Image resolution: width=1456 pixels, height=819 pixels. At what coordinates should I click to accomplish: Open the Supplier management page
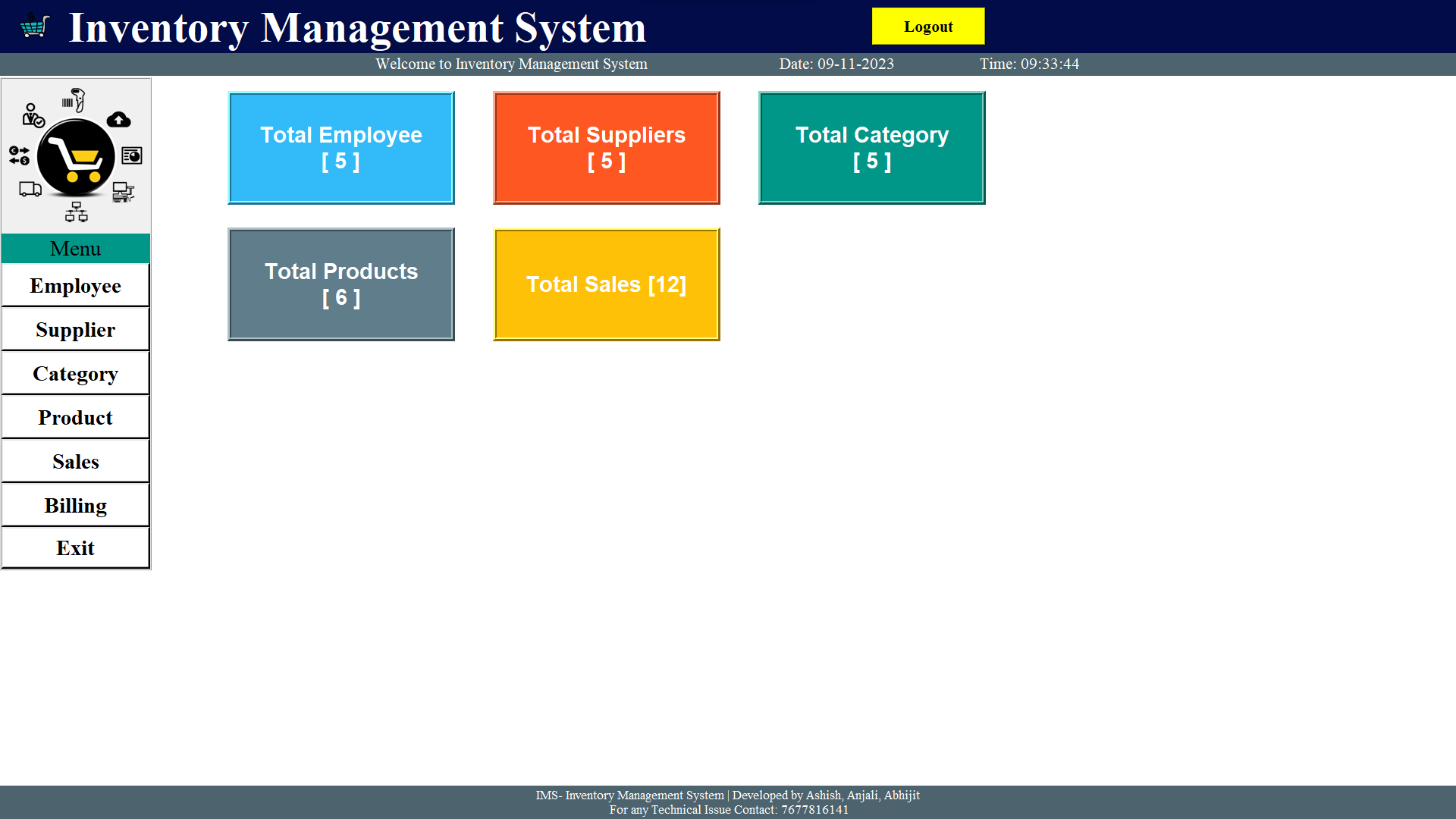75,329
